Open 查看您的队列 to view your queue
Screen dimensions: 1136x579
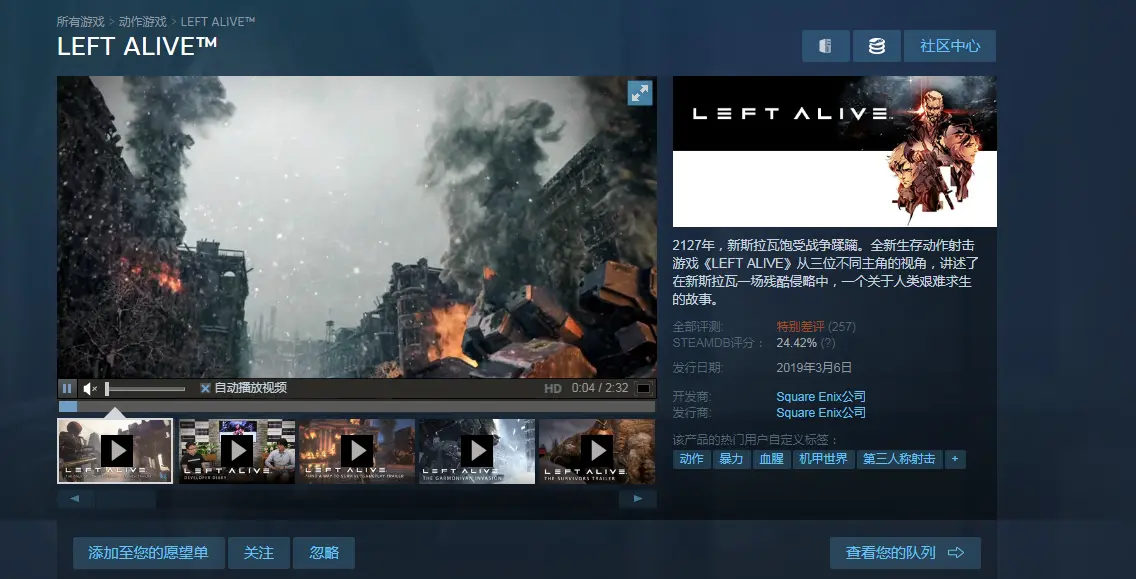905,553
